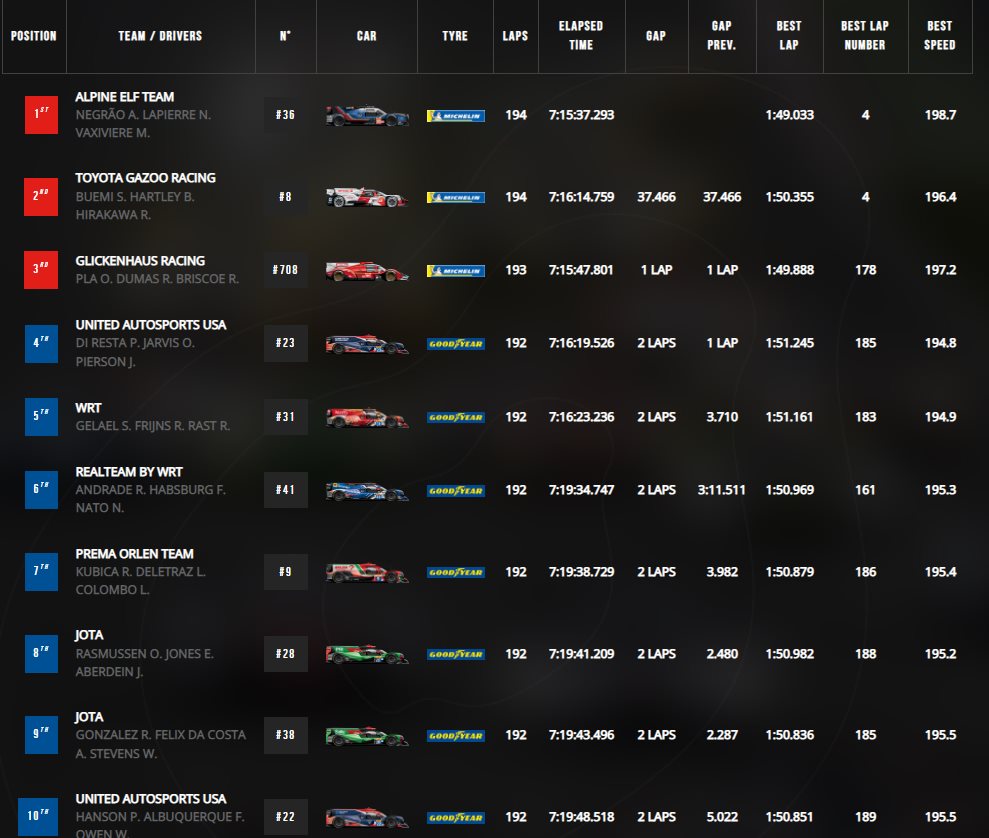Click the LAPS column header
989x838 pixels.
click(x=515, y=36)
